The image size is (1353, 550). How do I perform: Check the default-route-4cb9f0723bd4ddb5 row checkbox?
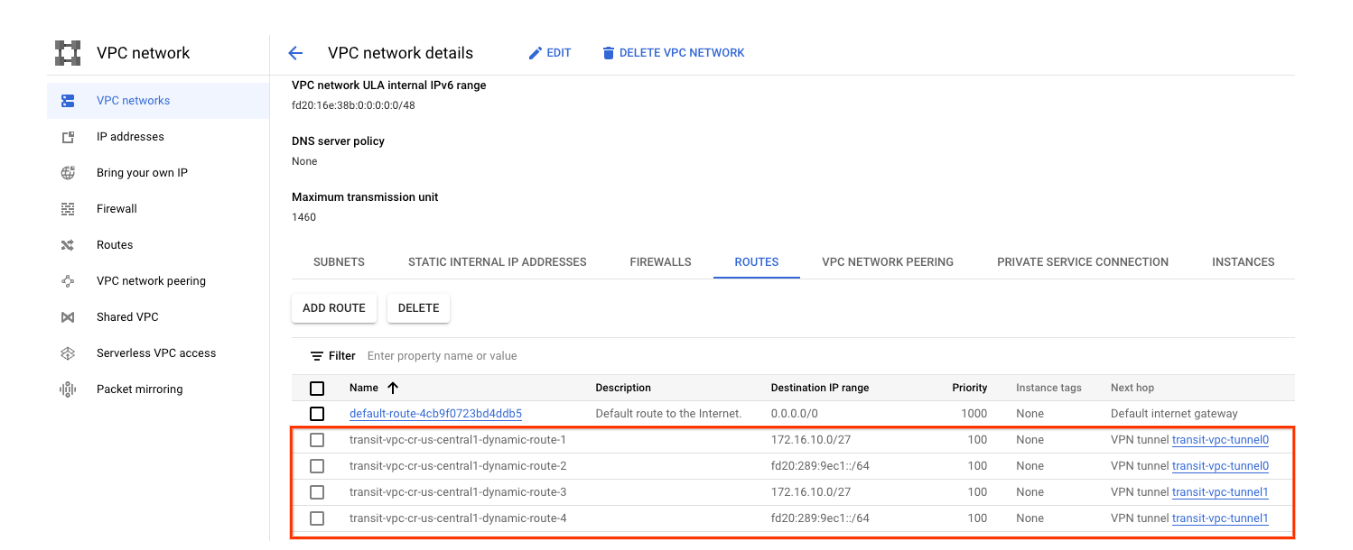point(317,414)
